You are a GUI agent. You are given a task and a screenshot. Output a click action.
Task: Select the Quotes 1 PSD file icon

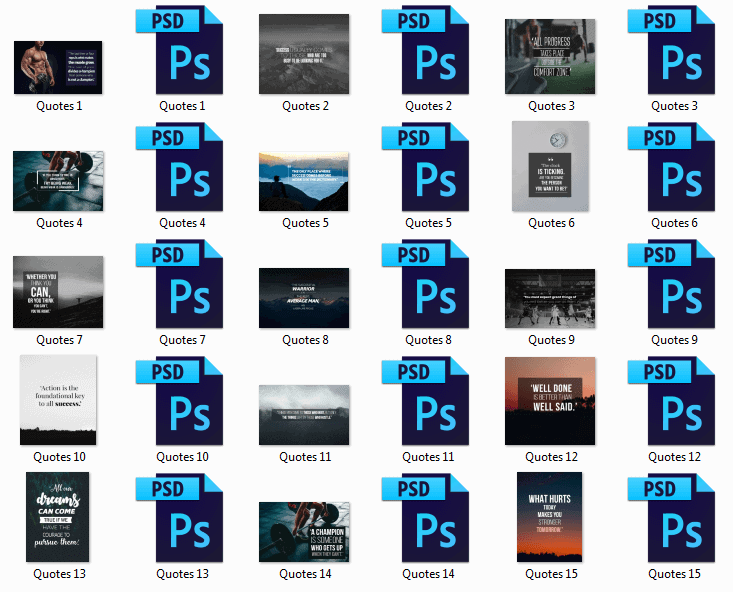(x=181, y=50)
